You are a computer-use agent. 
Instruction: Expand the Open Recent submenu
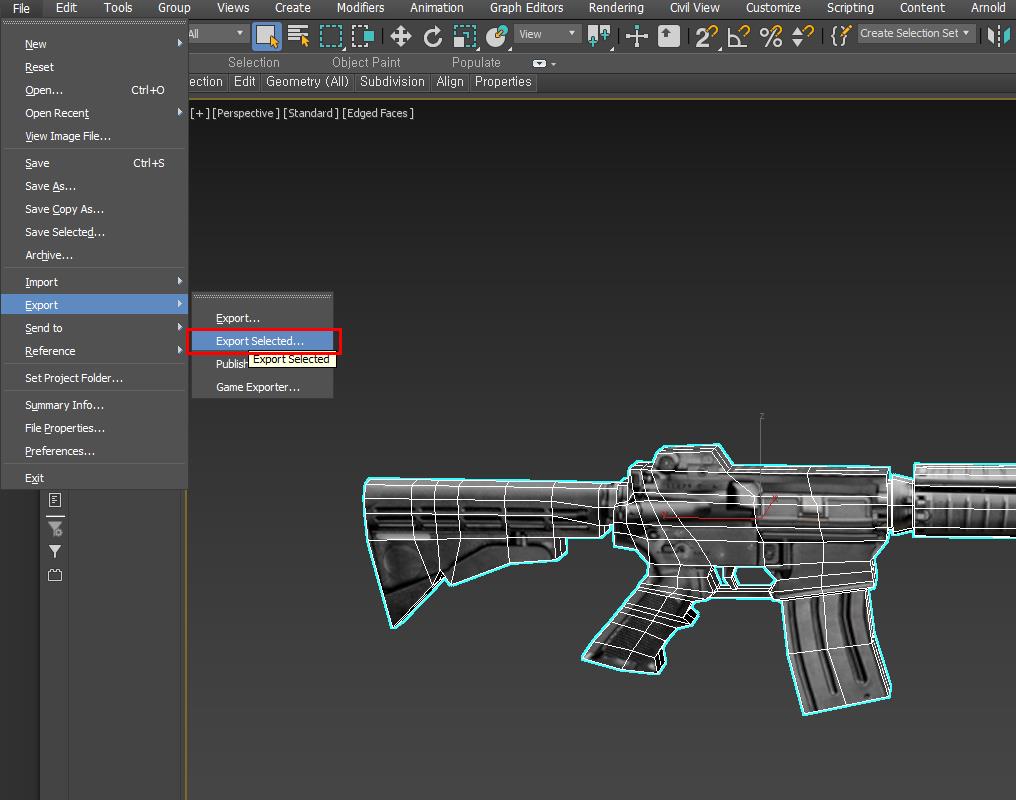click(57, 113)
